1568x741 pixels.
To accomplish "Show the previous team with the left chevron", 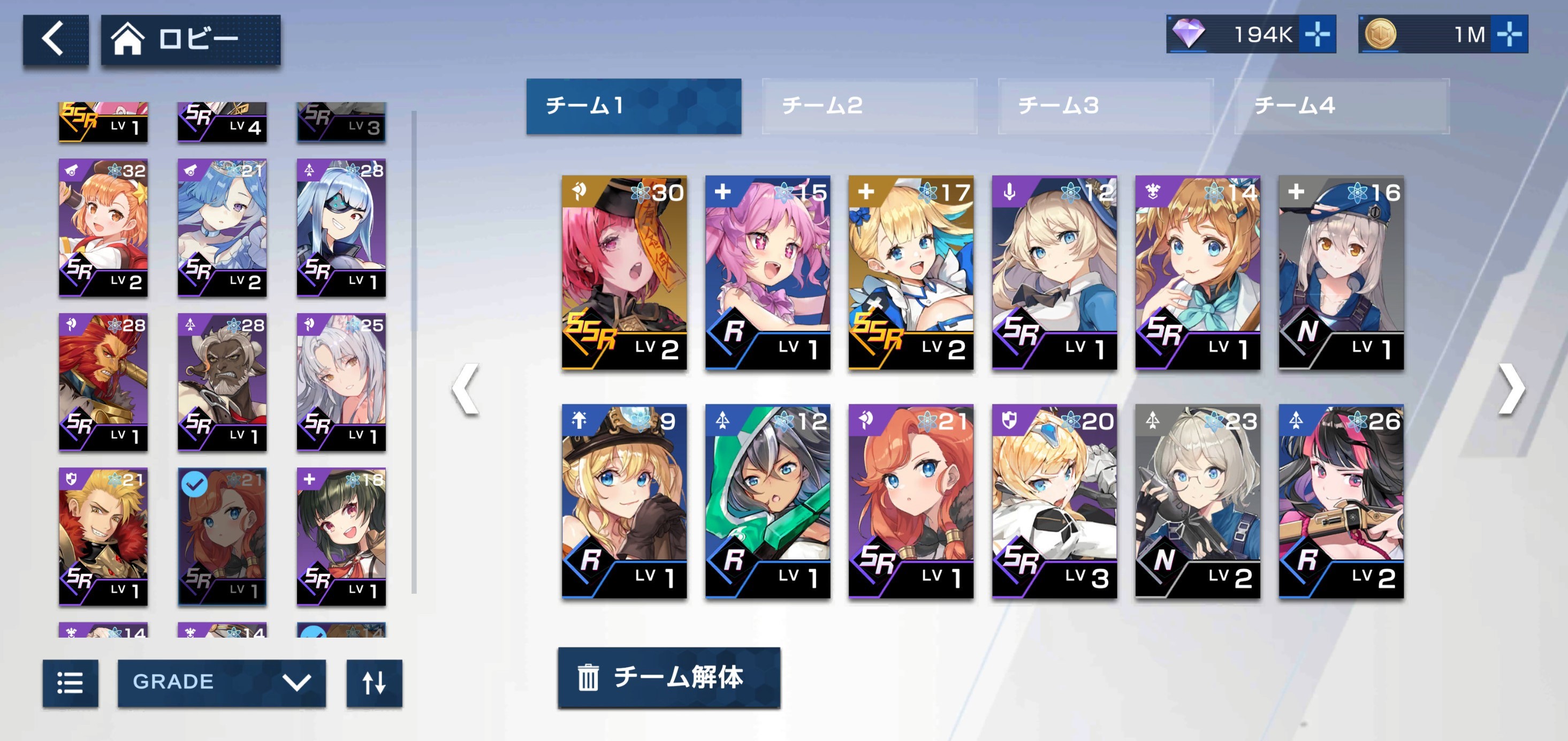I will (466, 389).
